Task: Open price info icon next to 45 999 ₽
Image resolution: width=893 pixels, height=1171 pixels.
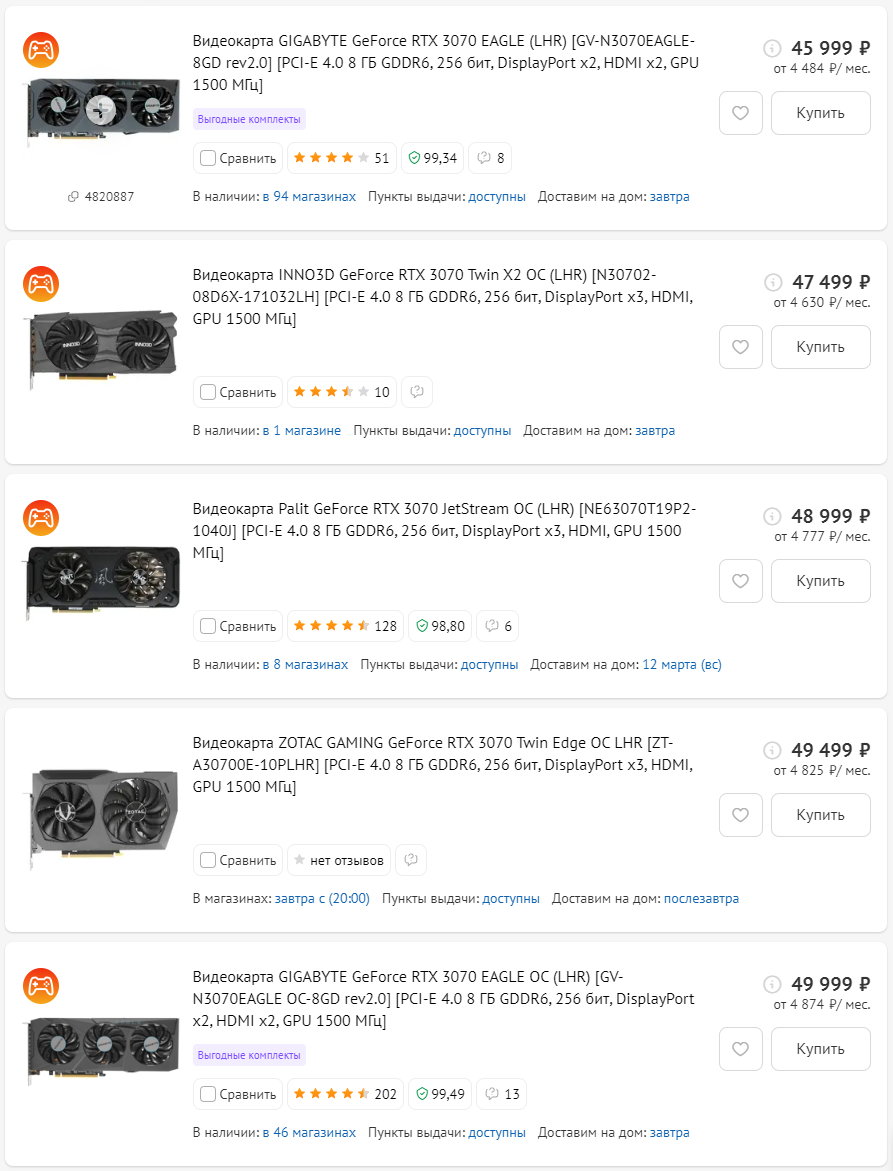Action: point(772,48)
